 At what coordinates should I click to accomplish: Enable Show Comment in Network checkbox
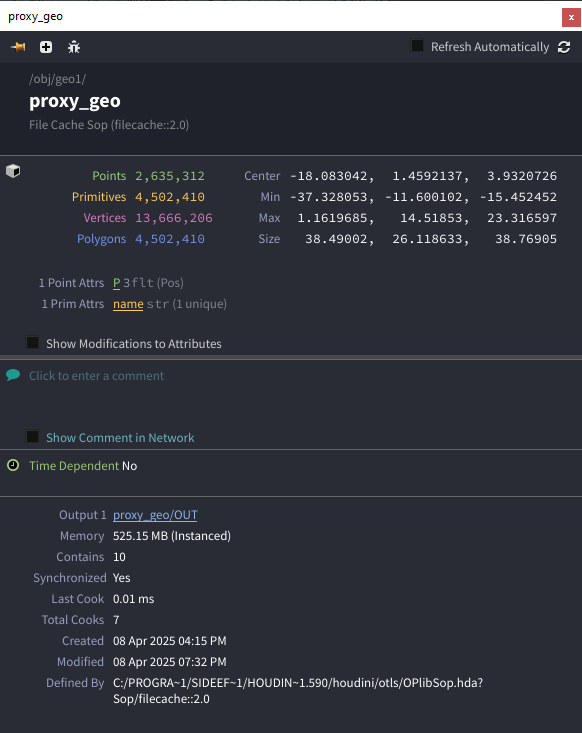[x=32, y=437]
